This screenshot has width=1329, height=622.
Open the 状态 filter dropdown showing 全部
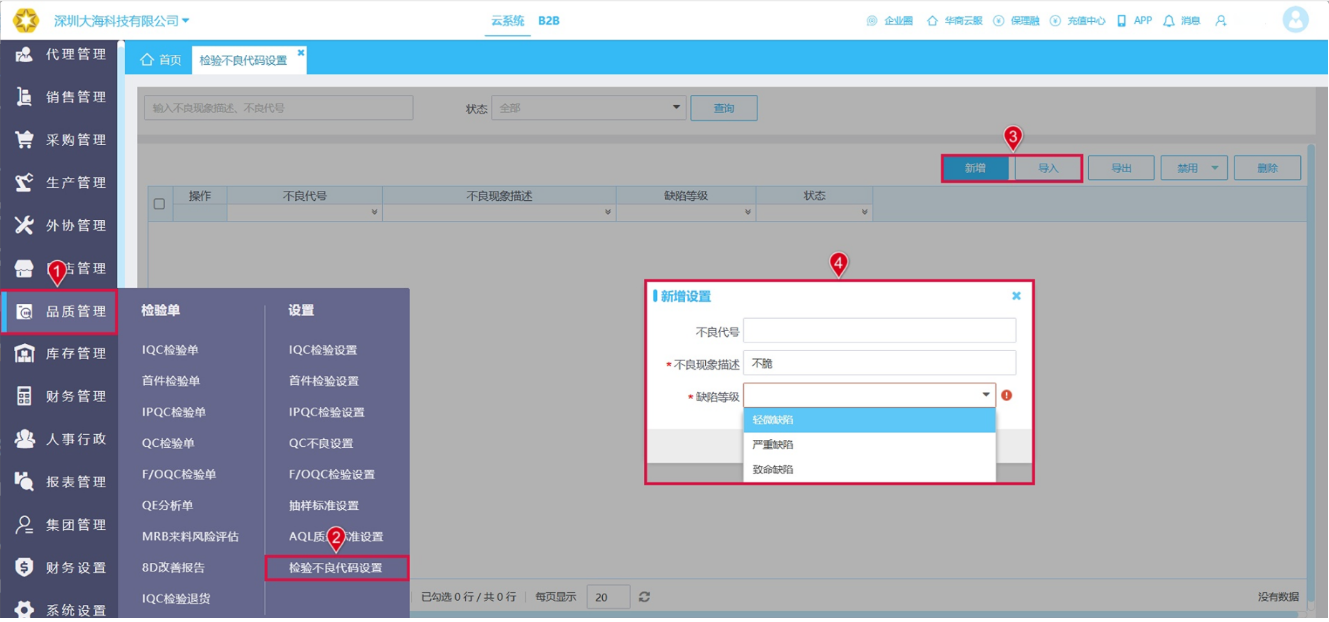pos(588,108)
